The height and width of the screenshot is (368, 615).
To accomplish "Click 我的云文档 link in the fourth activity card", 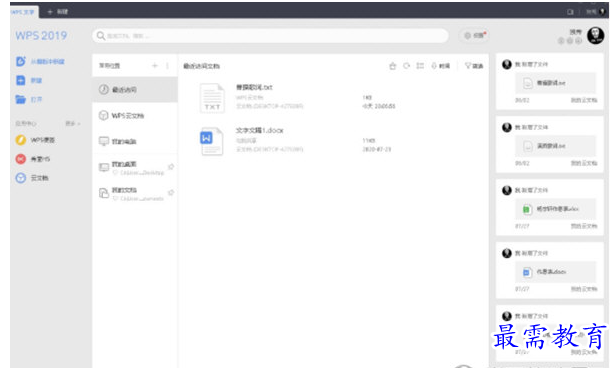I will coord(584,289).
